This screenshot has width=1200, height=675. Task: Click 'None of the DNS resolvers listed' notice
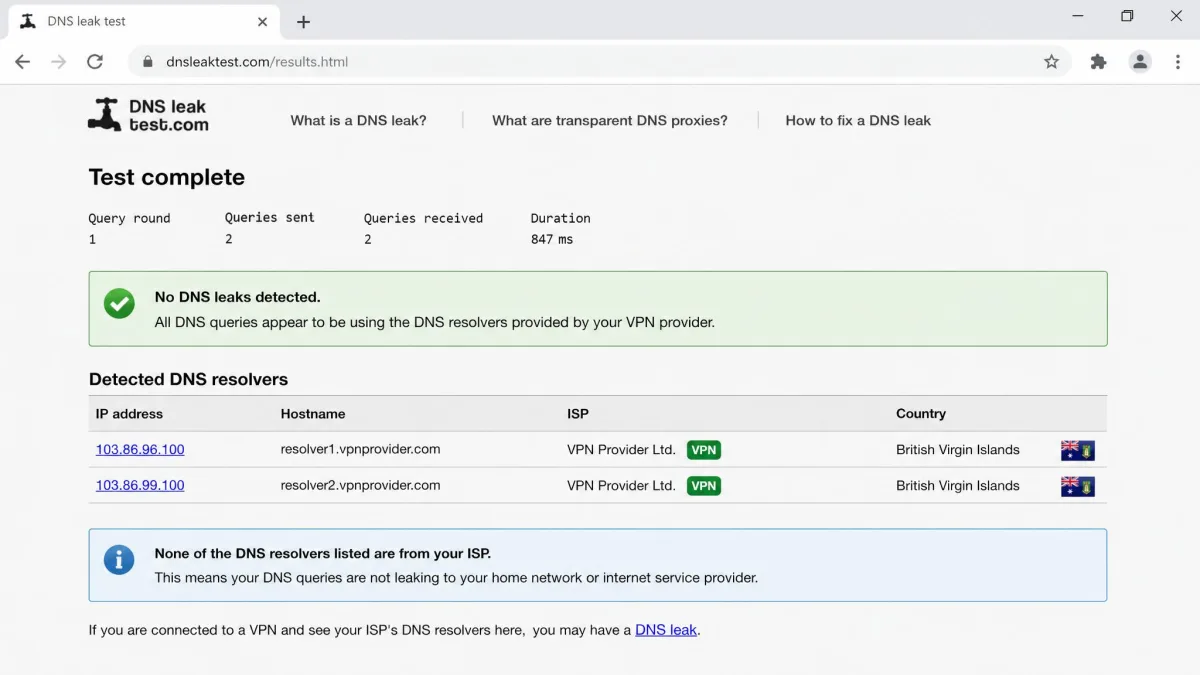coord(323,553)
